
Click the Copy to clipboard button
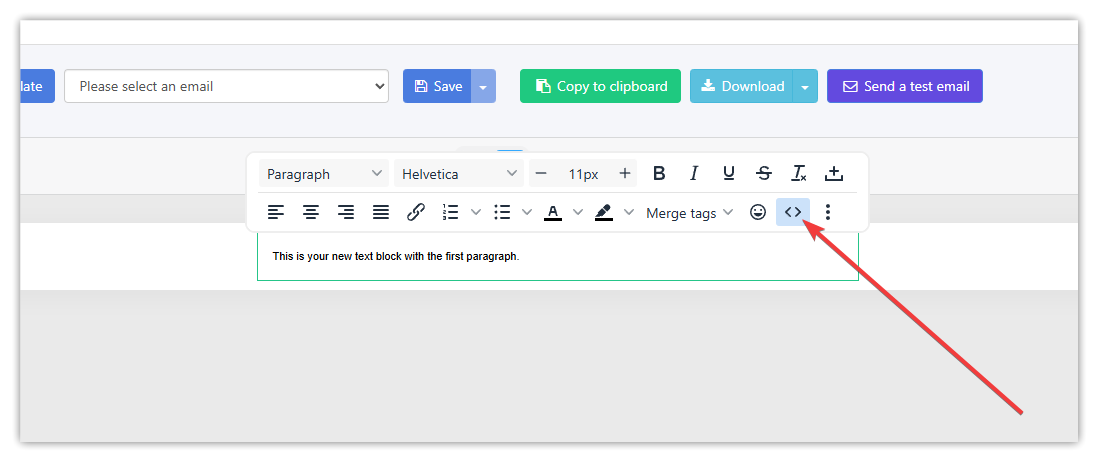600,86
